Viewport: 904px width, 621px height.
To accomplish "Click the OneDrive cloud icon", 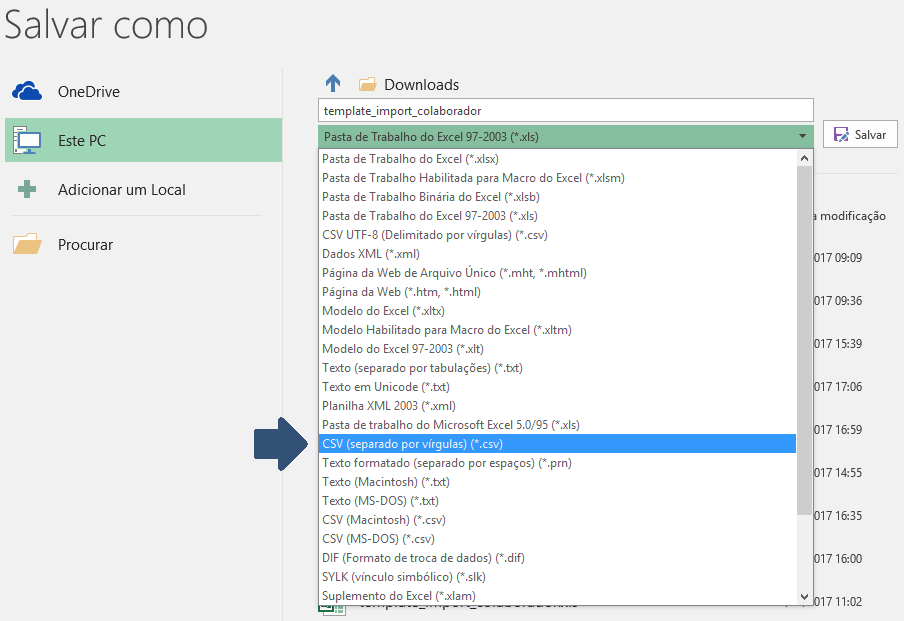I will tap(27, 92).
